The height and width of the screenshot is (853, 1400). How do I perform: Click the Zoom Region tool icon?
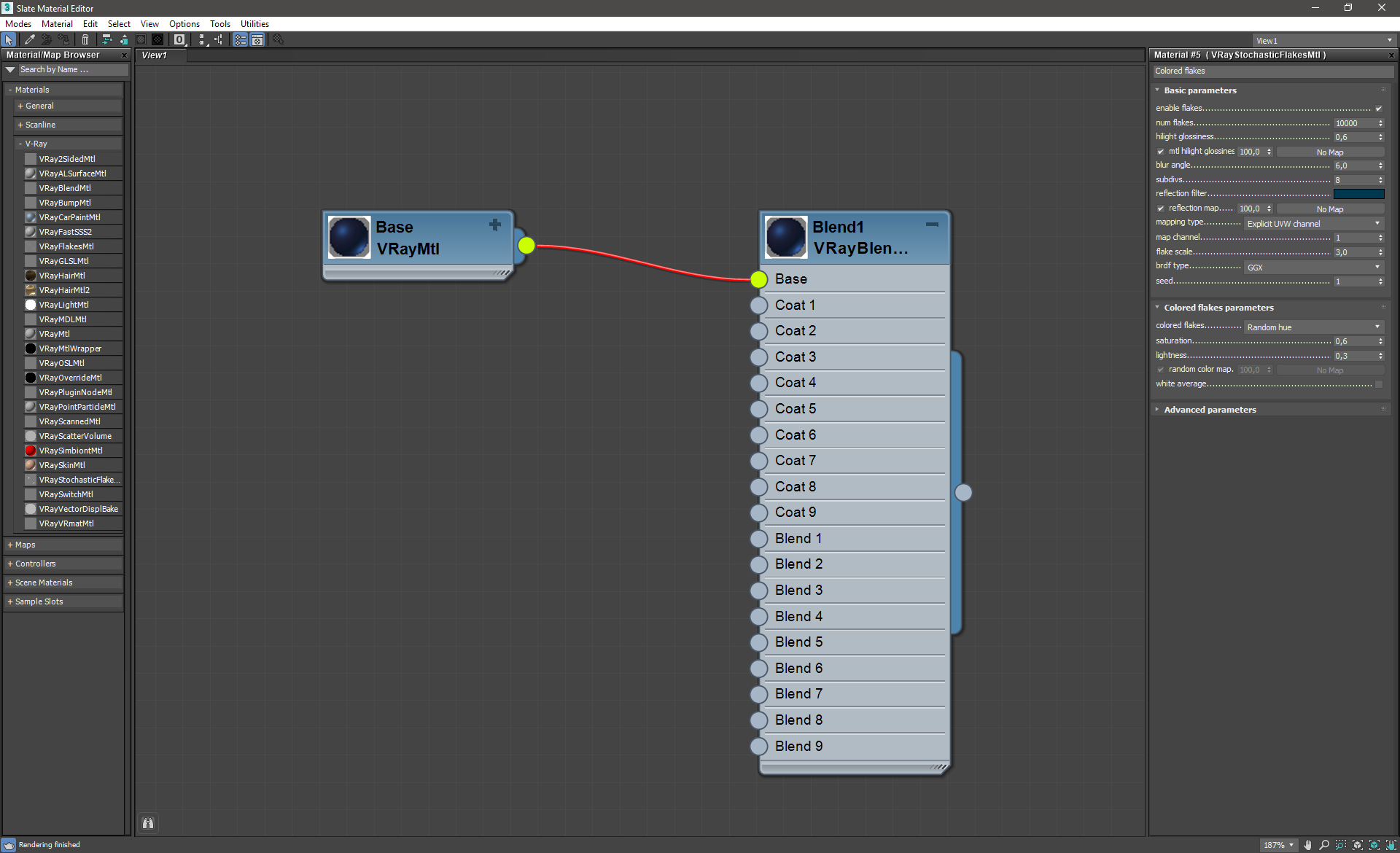(1341, 845)
